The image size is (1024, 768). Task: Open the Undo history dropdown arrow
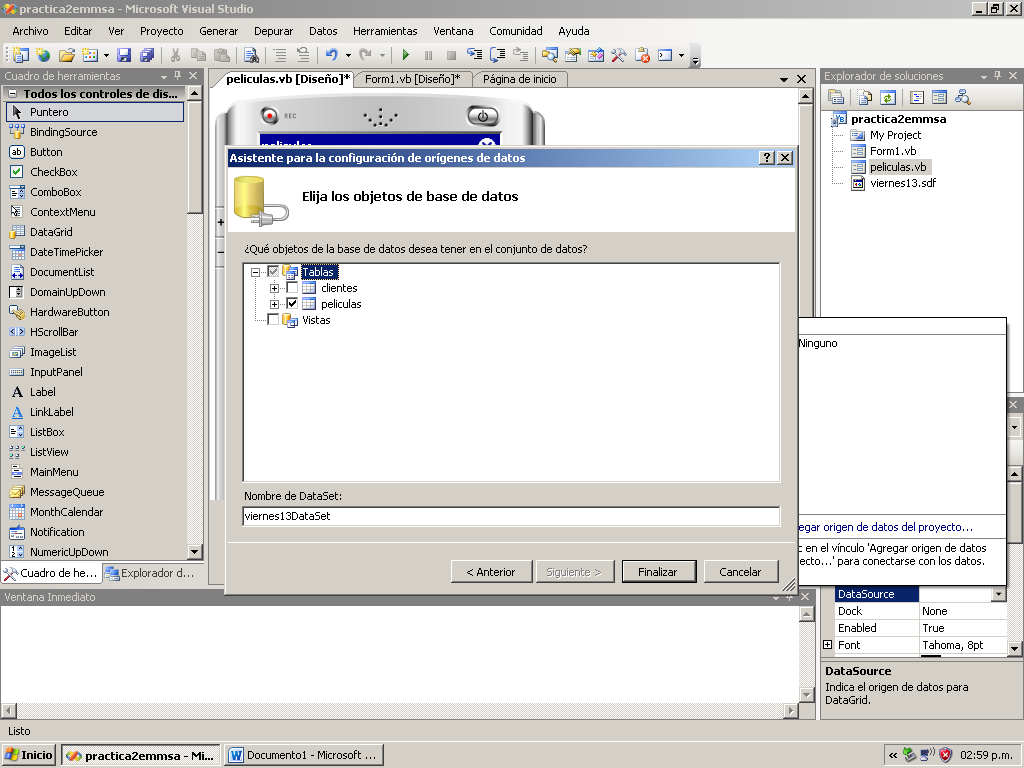pyautogui.click(x=348, y=56)
